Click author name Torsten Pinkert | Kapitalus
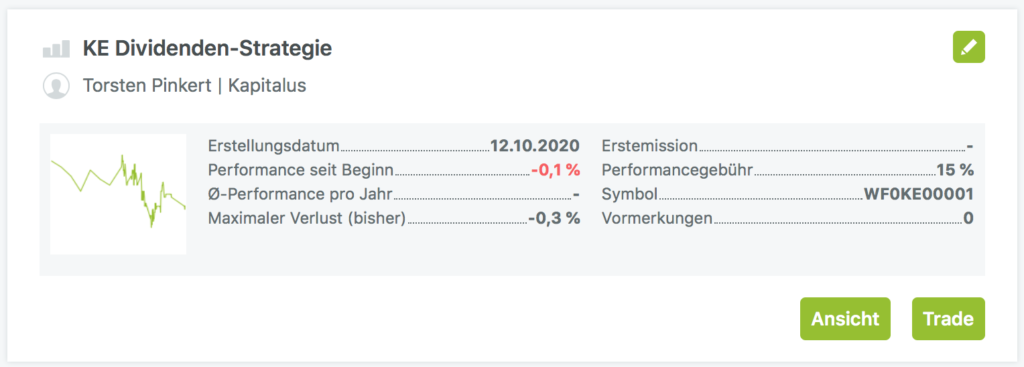The height and width of the screenshot is (367, 1024). coord(195,86)
